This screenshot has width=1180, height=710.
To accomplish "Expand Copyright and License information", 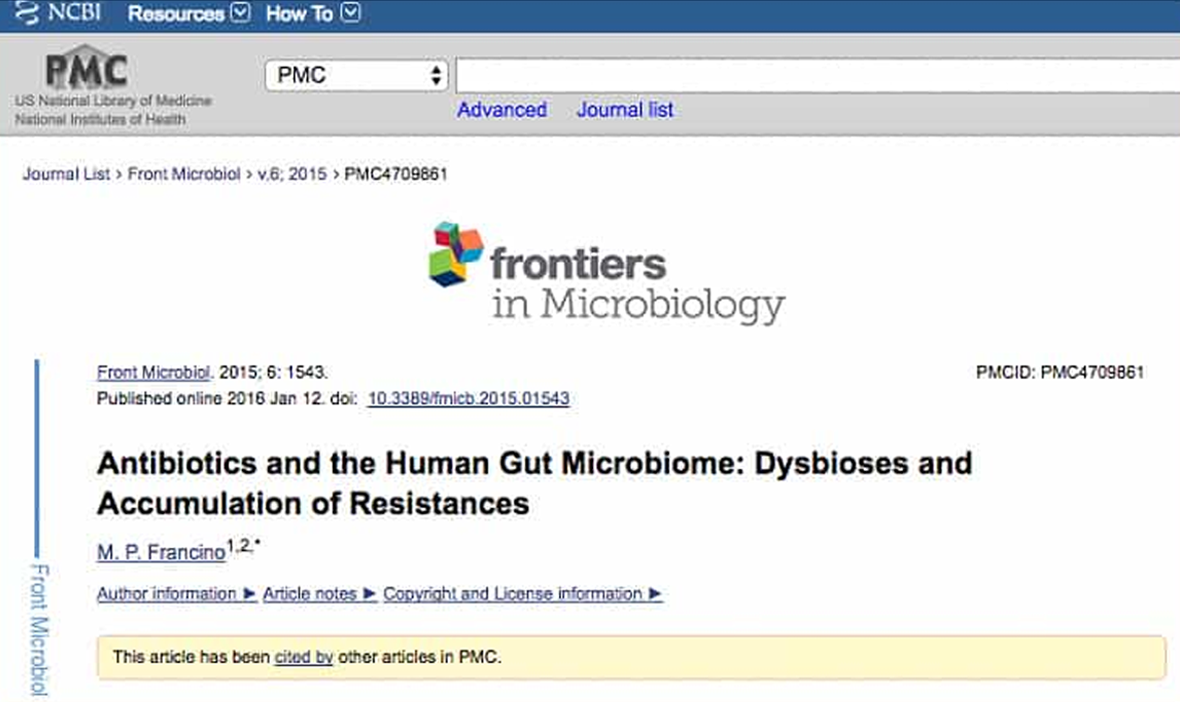I will [522, 594].
